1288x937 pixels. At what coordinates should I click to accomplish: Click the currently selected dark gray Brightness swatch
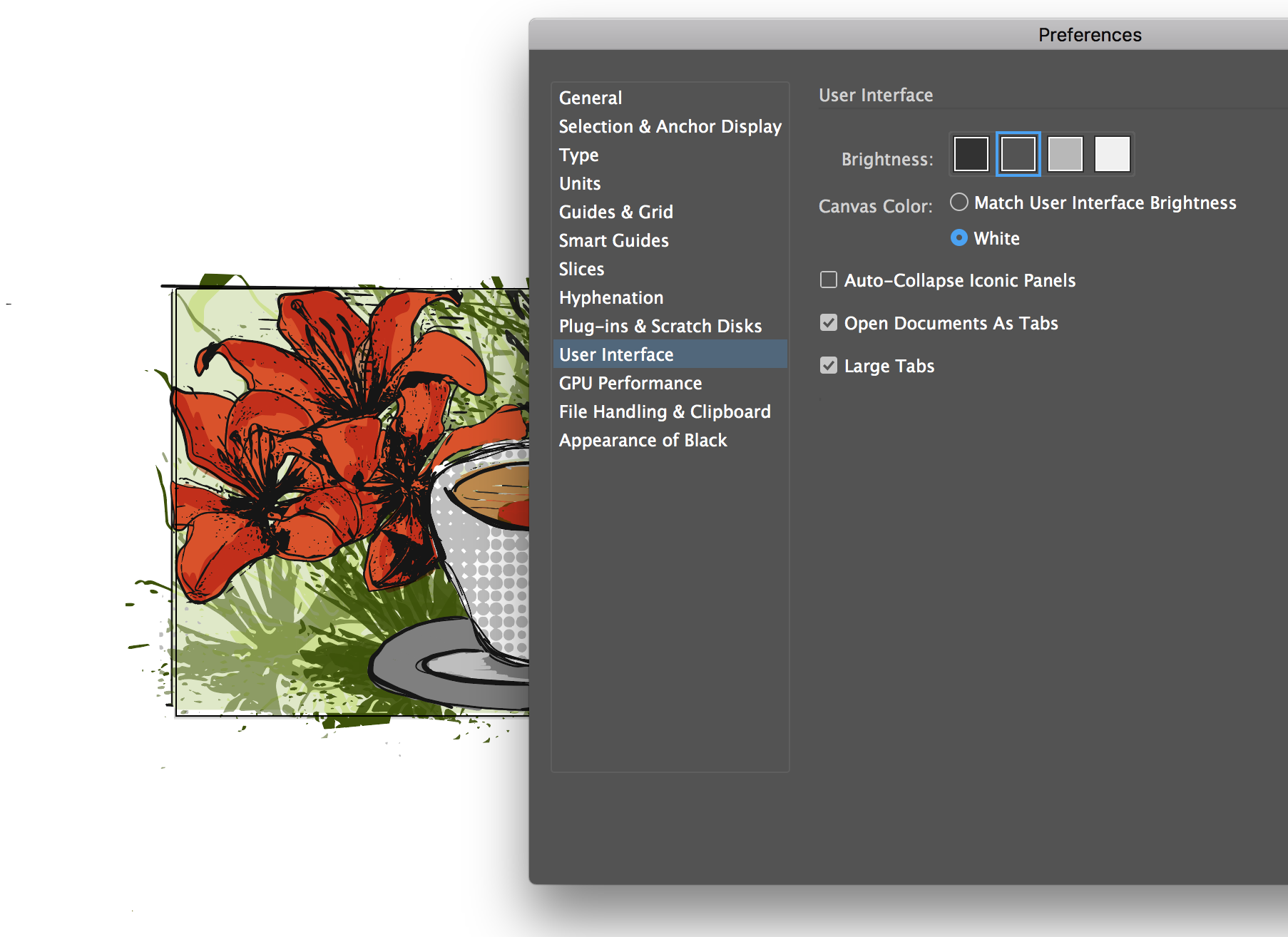coord(1018,153)
